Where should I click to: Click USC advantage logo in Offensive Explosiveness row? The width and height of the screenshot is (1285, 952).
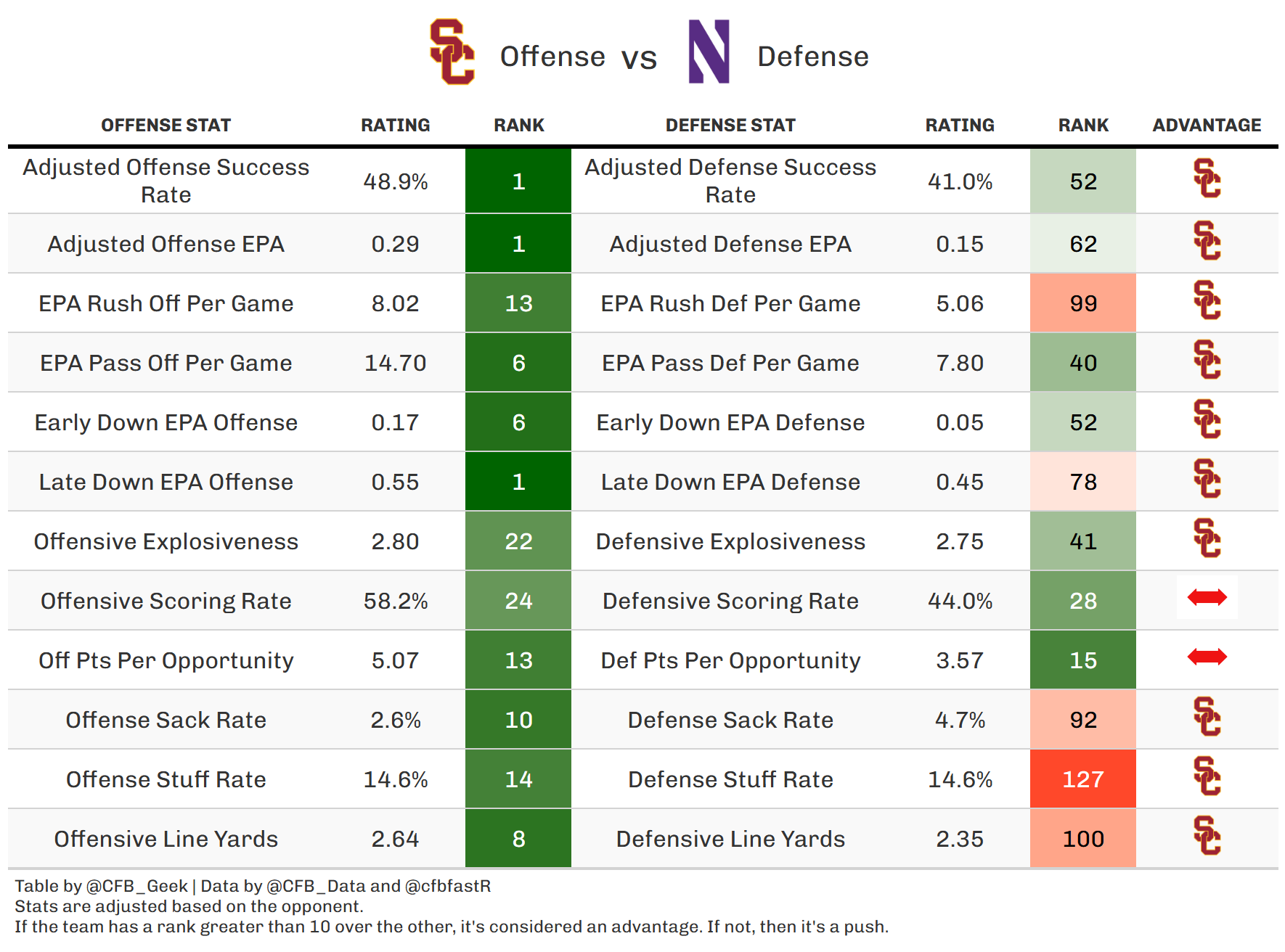point(1207,538)
